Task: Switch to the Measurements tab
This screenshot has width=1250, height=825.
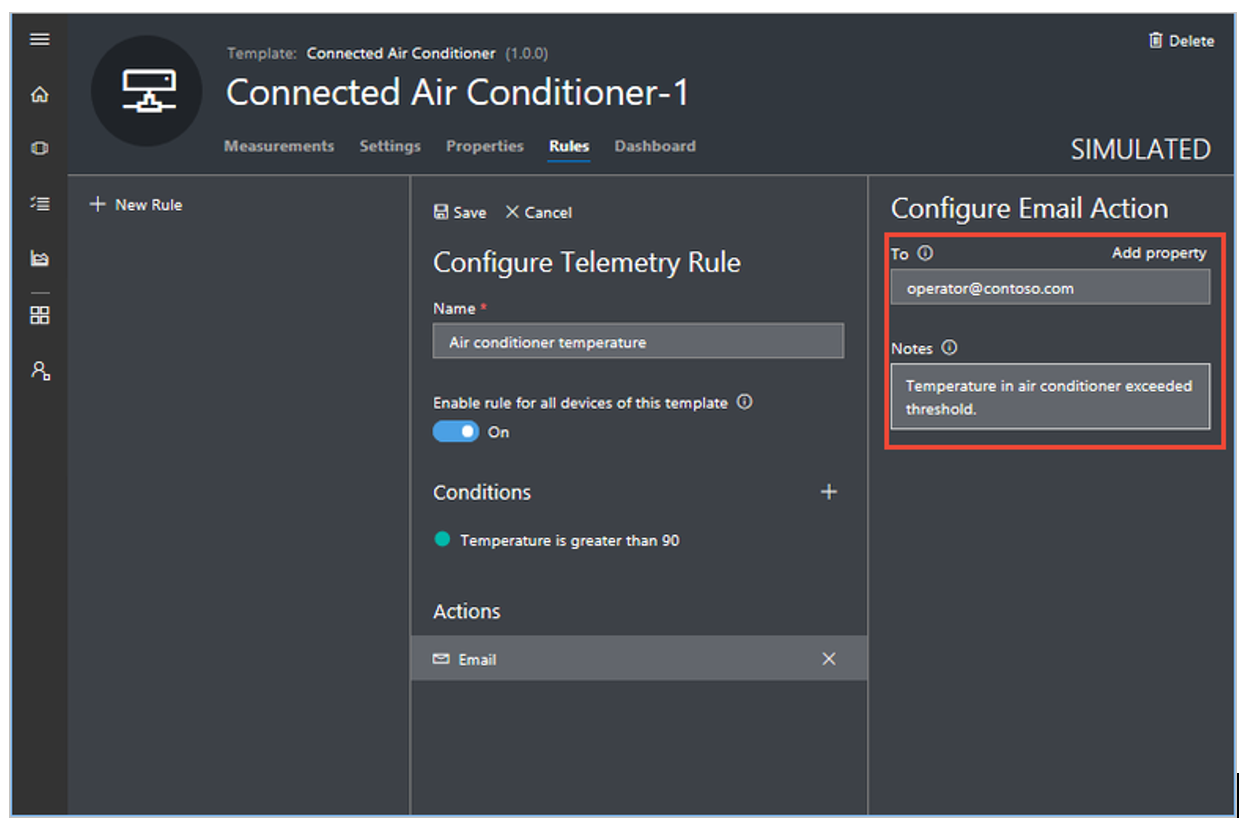Action: (279, 146)
